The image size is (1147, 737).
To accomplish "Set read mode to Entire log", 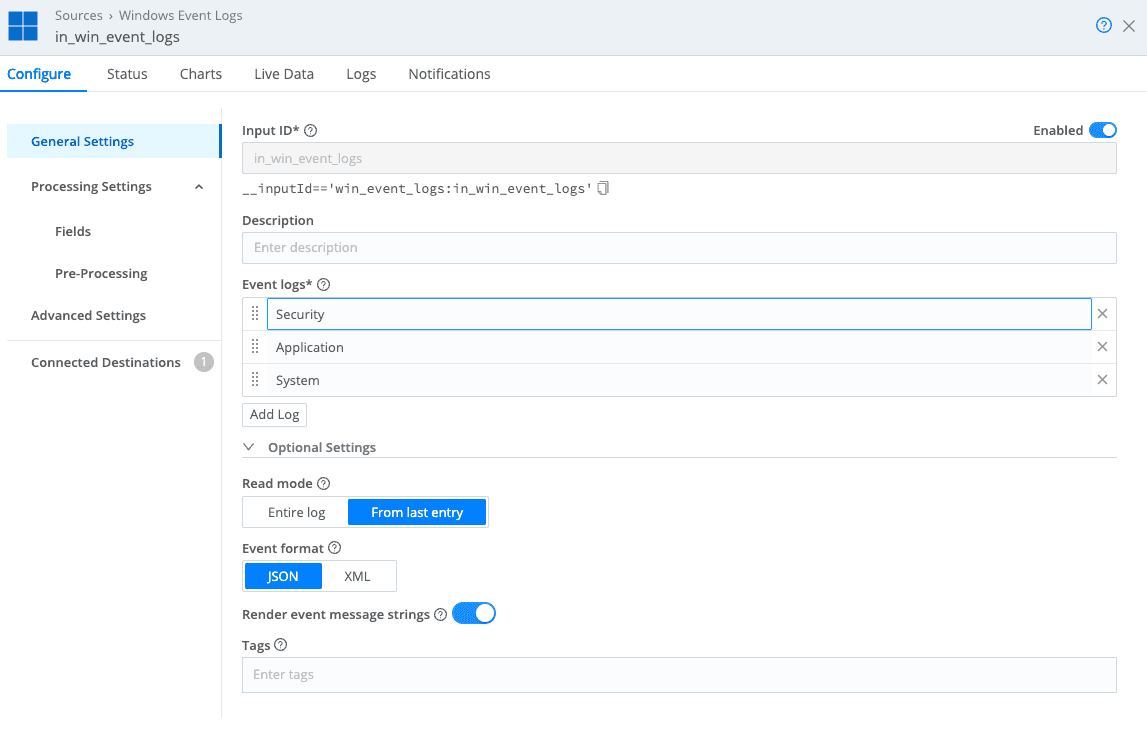I will click(295, 511).
